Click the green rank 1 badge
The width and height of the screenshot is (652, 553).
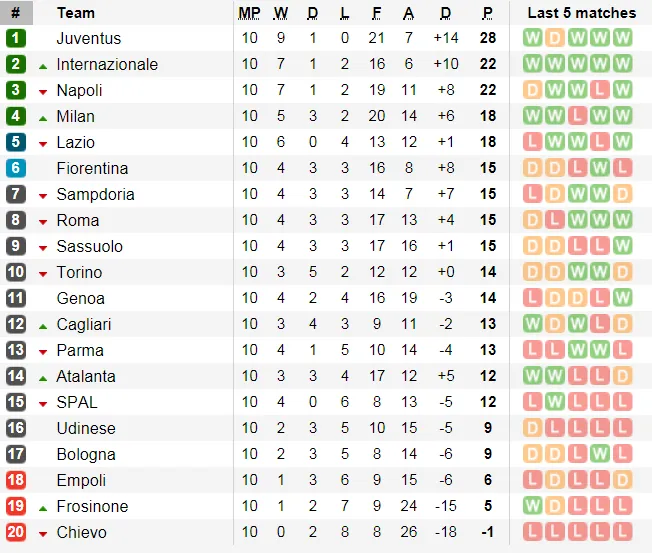pyautogui.click(x=15, y=38)
